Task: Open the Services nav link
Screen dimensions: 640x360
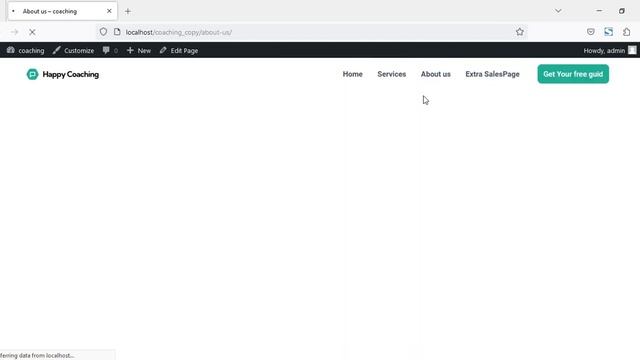Action: point(392,74)
